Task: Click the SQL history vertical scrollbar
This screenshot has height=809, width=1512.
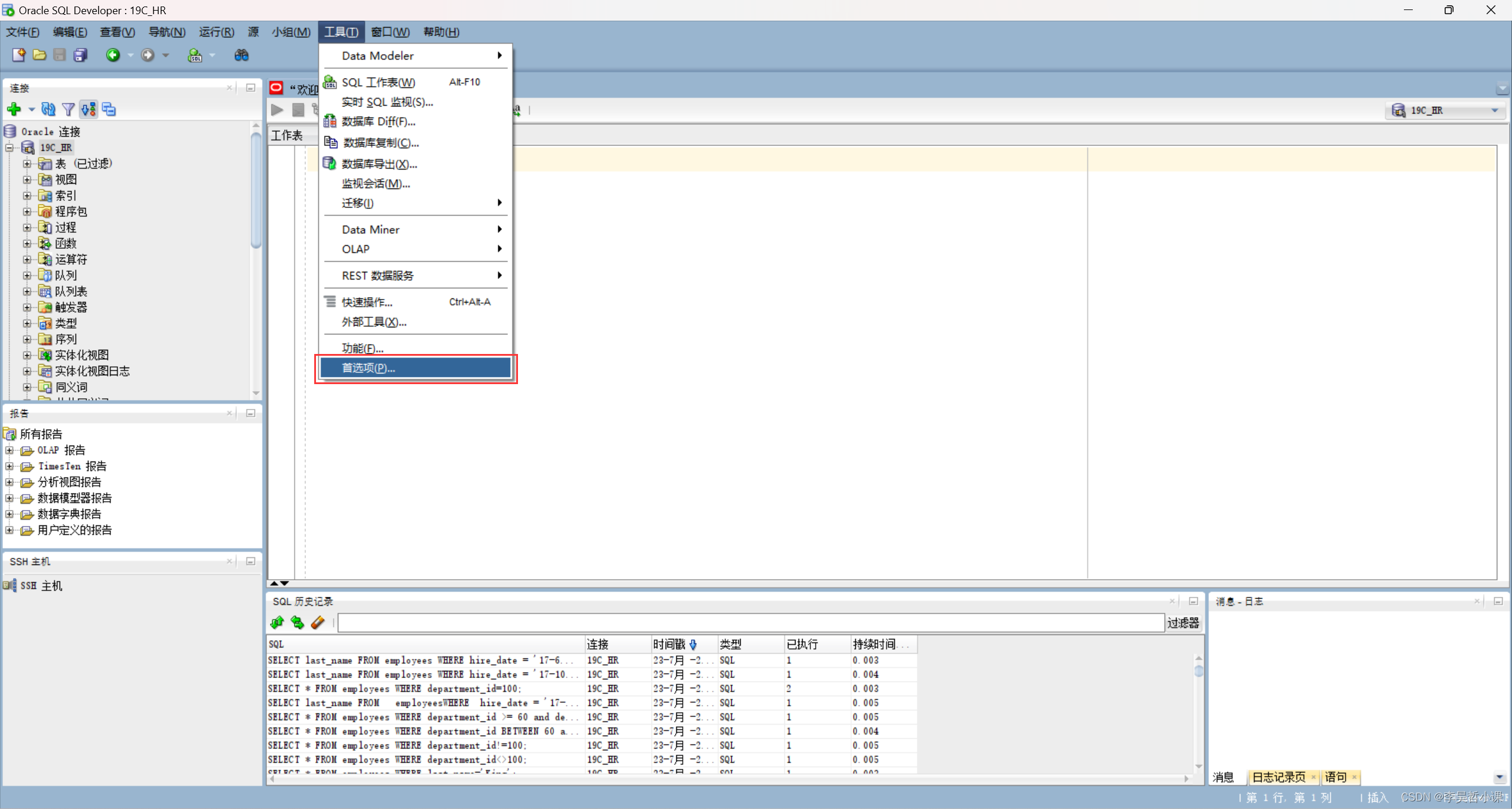Action: [x=1198, y=671]
